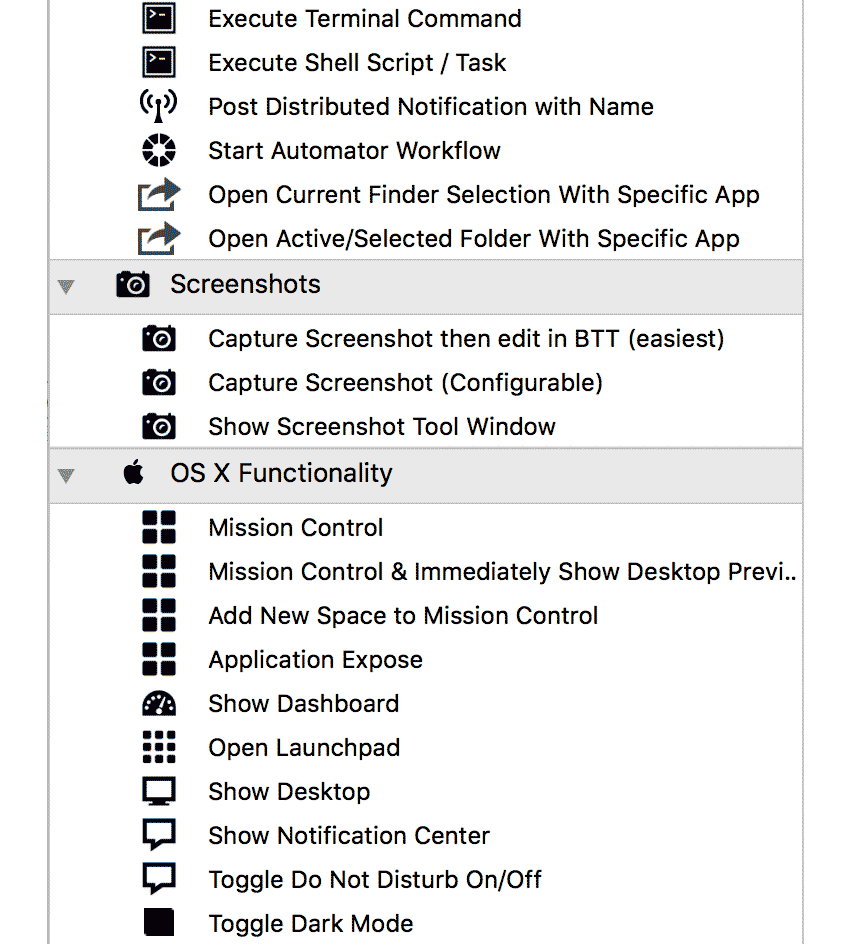Viewport: 852px width, 944px height.
Task: Collapse the OS X Functionality section
Action: pyautogui.click(x=65, y=472)
